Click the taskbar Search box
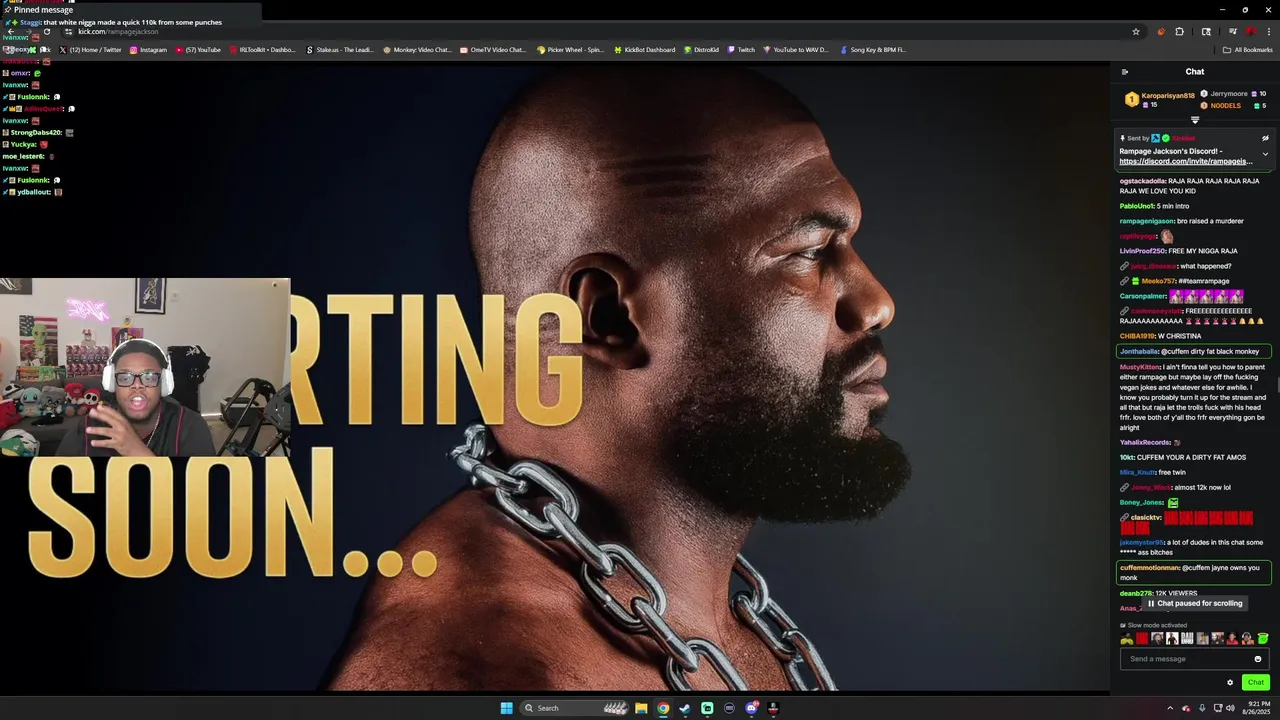 pyautogui.click(x=575, y=708)
